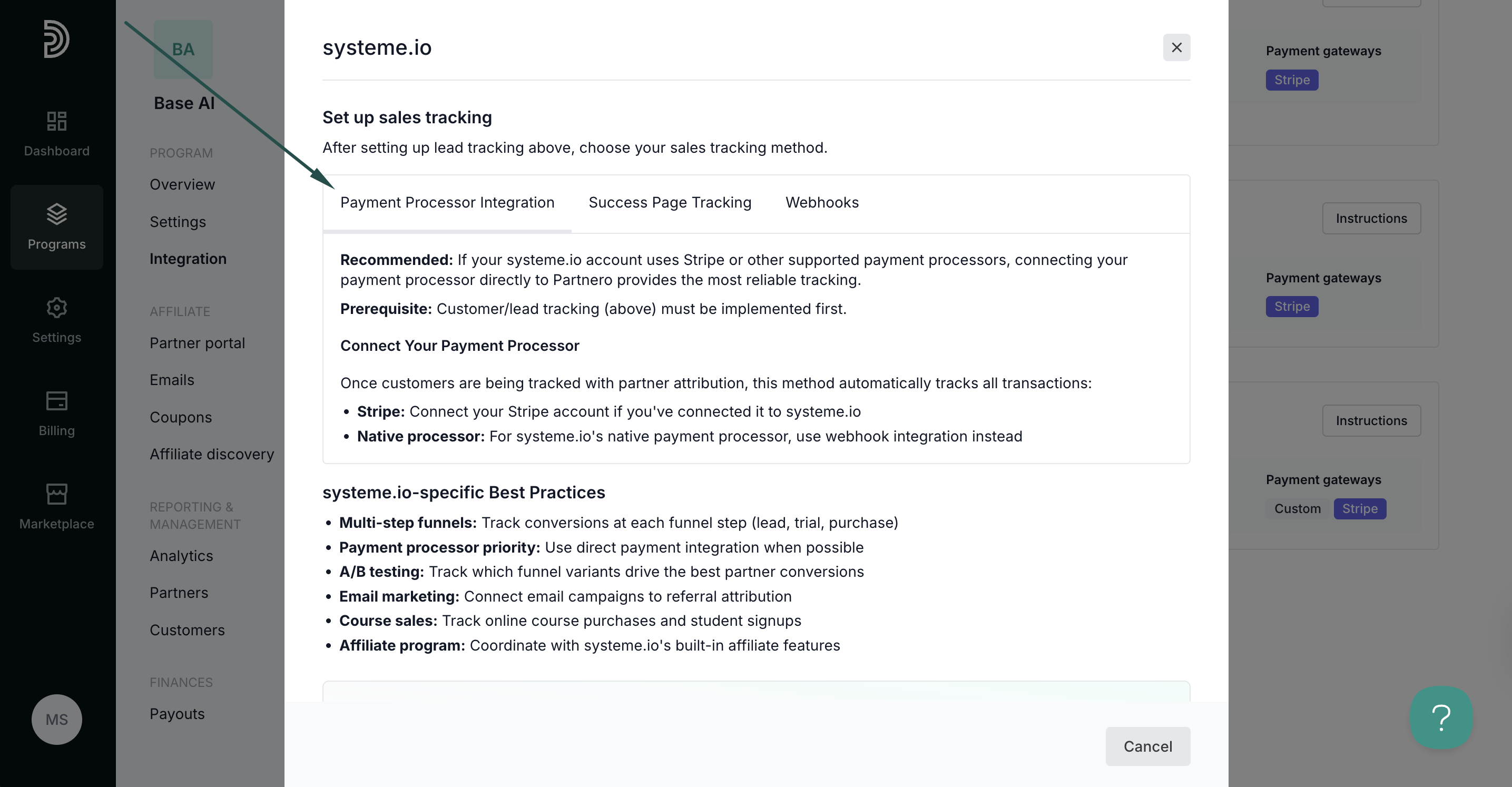
Task: Open the Settings gear icon
Action: coord(56,308)
